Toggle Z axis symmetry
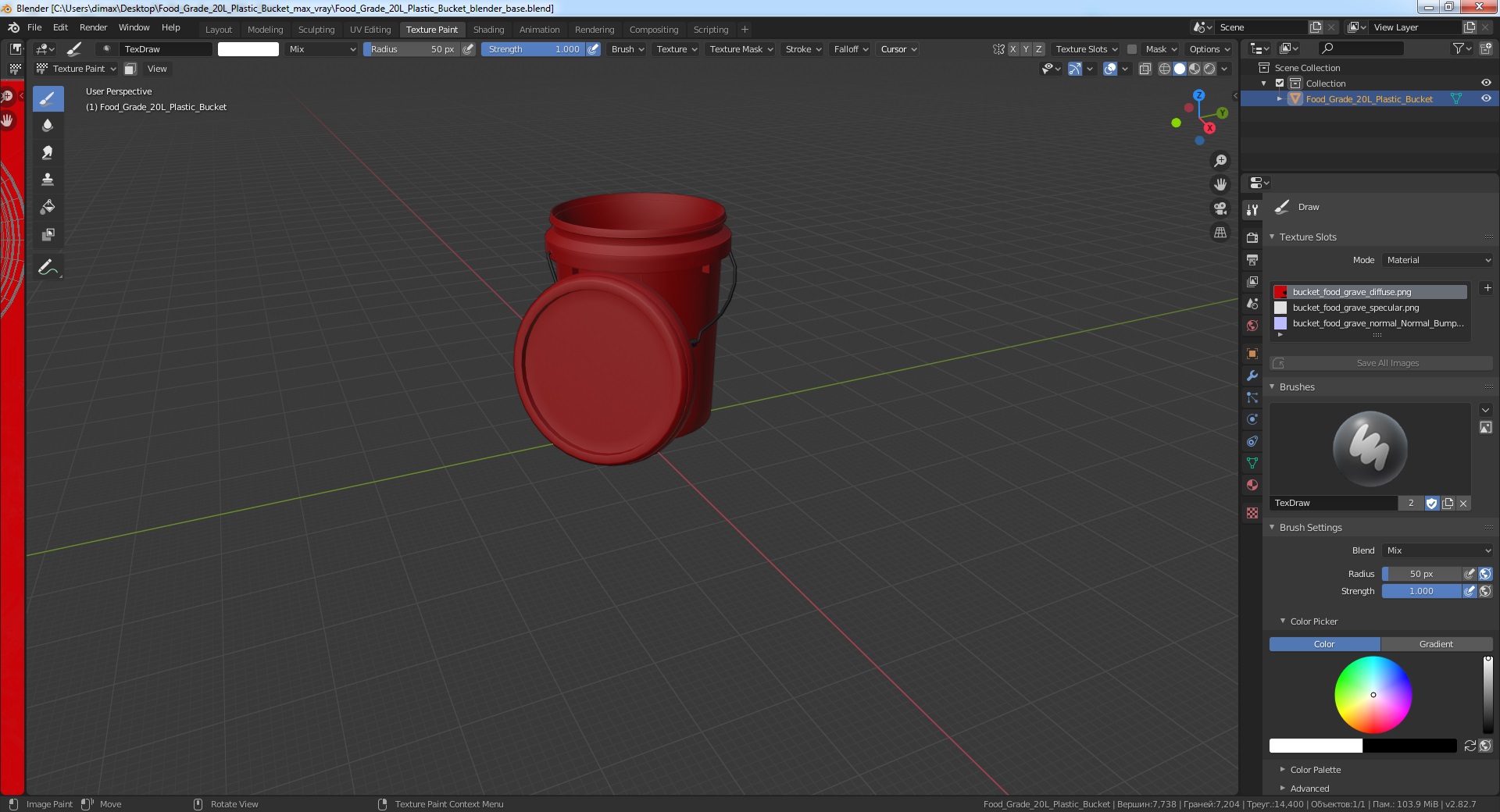Viewport: 1500px width, 812px height. [x=1038, y=49]
